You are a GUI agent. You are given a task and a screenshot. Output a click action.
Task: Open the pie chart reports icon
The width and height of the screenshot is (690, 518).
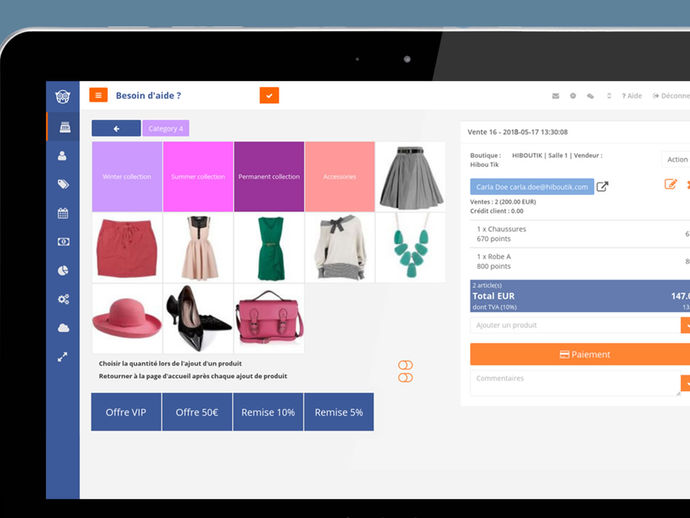(x=63, y=271)
